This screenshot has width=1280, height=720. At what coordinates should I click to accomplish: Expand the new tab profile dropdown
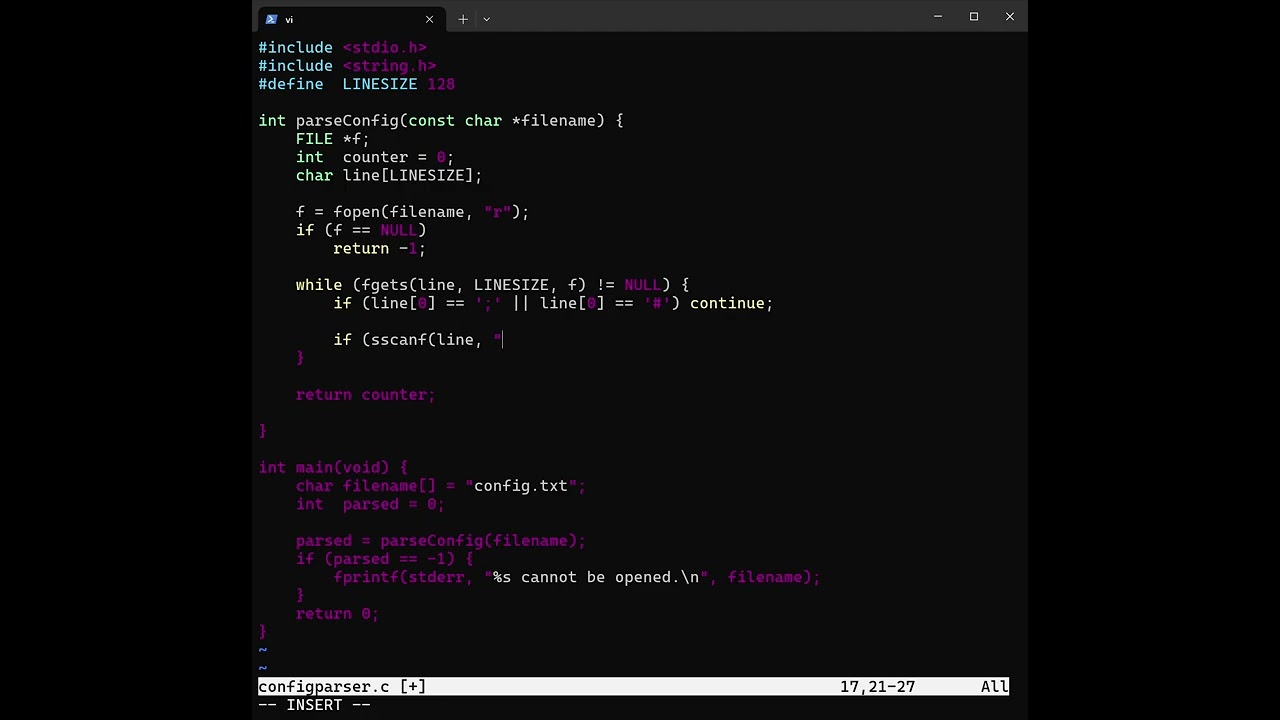(x=487, y=19)
